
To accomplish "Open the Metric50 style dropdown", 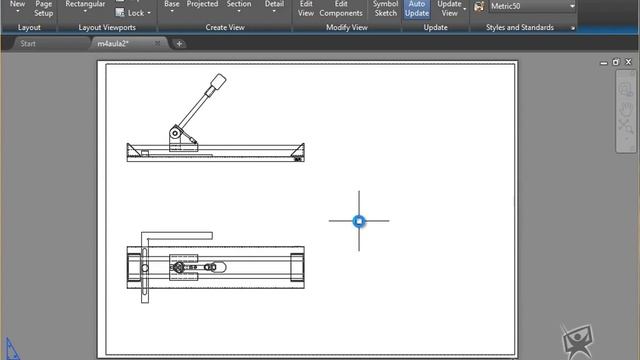I will tap(533, 6).
